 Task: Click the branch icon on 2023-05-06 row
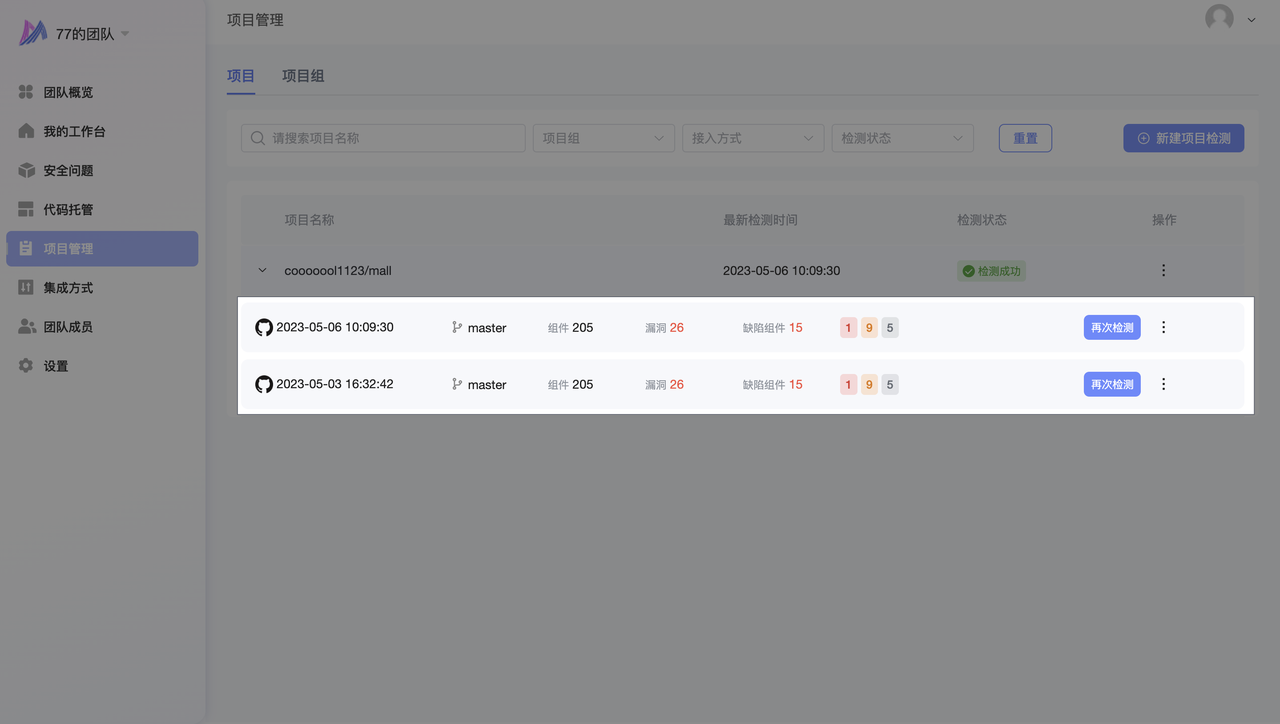(x=457, y=327)
